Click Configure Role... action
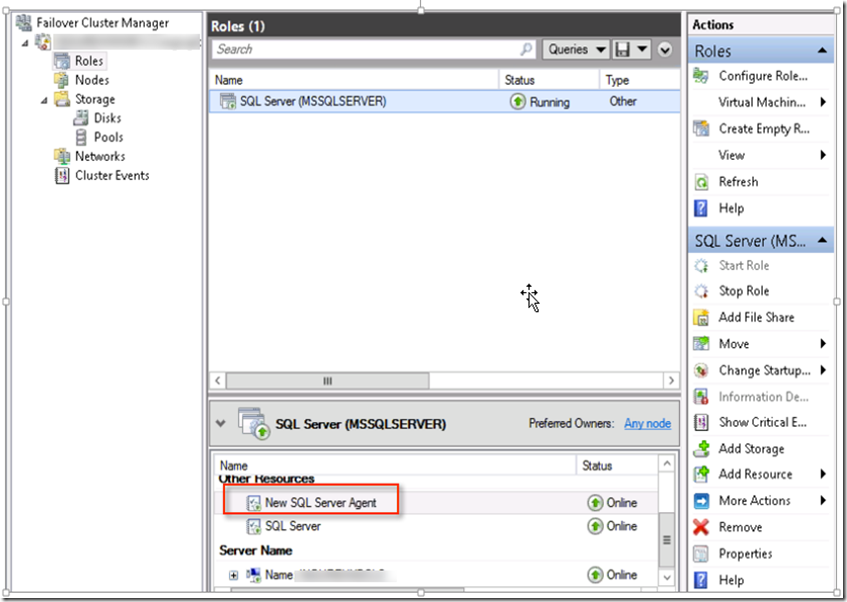 (x=763, y=76)
